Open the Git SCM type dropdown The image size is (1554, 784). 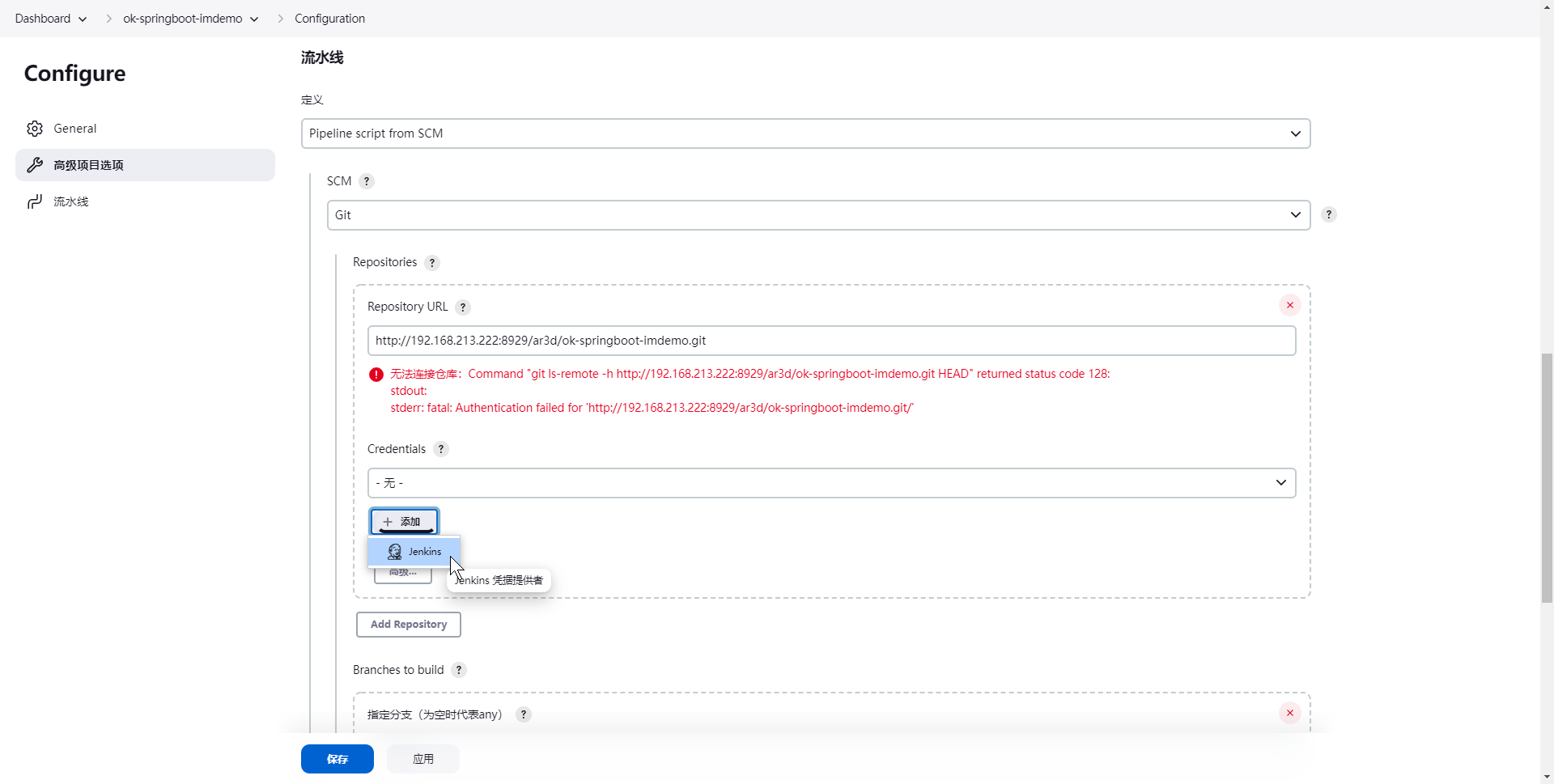(817, 215)
